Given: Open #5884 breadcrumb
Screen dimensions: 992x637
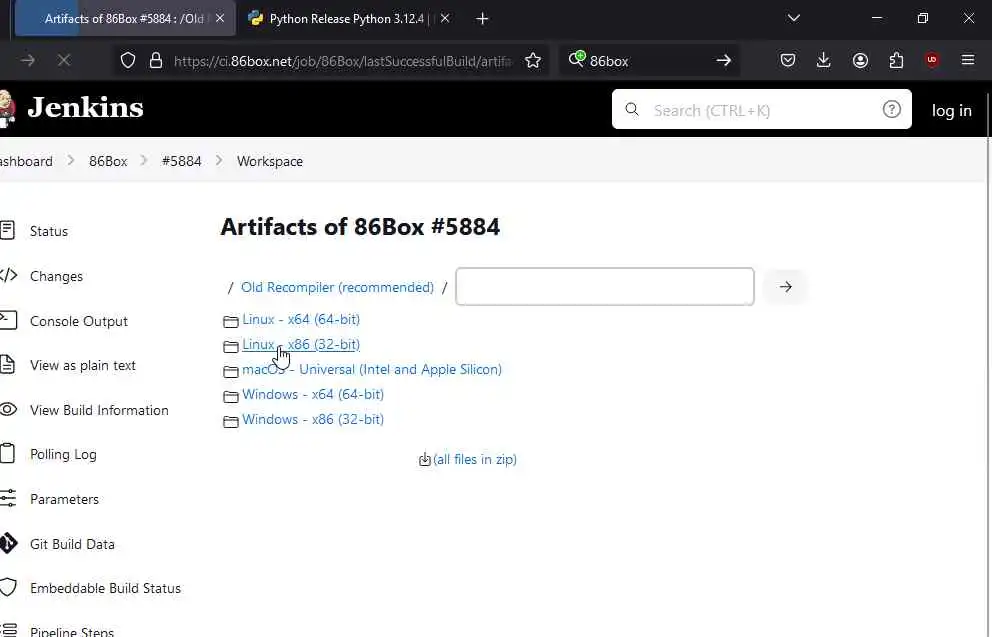Looking at the screenshot, I should [182, 161].
